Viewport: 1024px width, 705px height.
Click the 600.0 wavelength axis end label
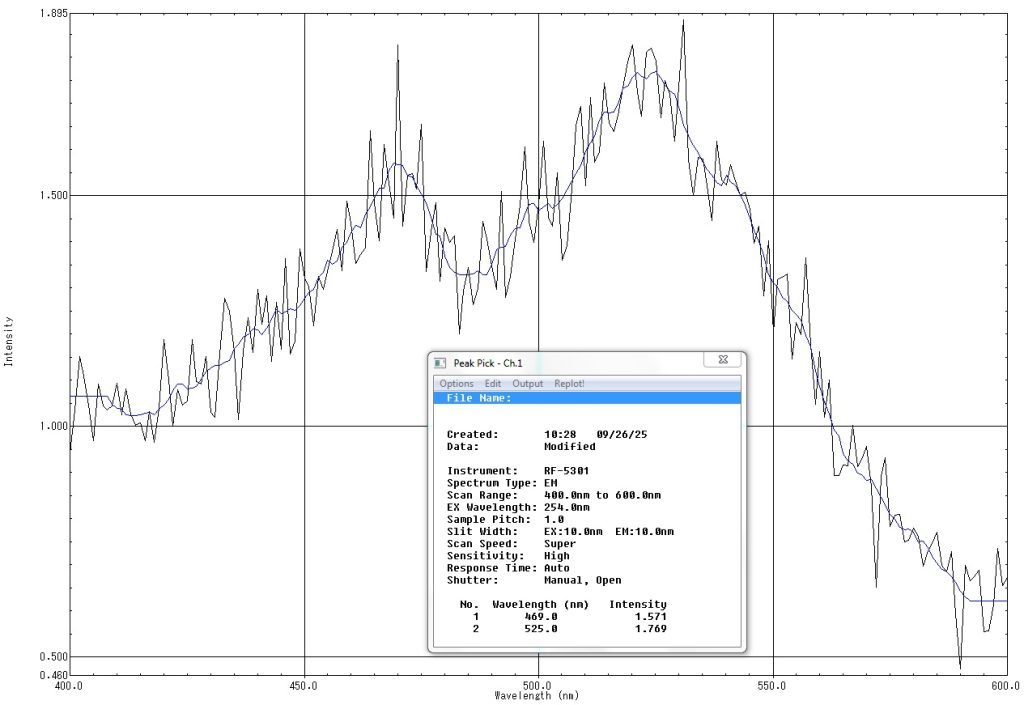click(x=1004, y=686)
